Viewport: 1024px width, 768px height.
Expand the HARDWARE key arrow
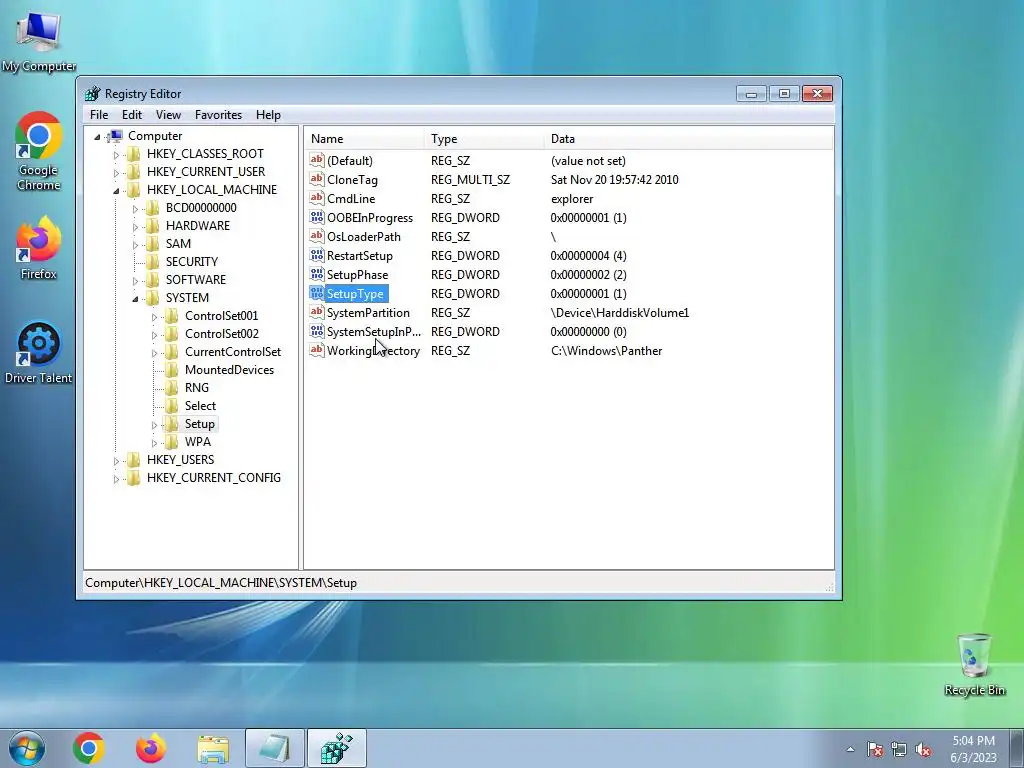pyautogui.click(x=135, y=227)
